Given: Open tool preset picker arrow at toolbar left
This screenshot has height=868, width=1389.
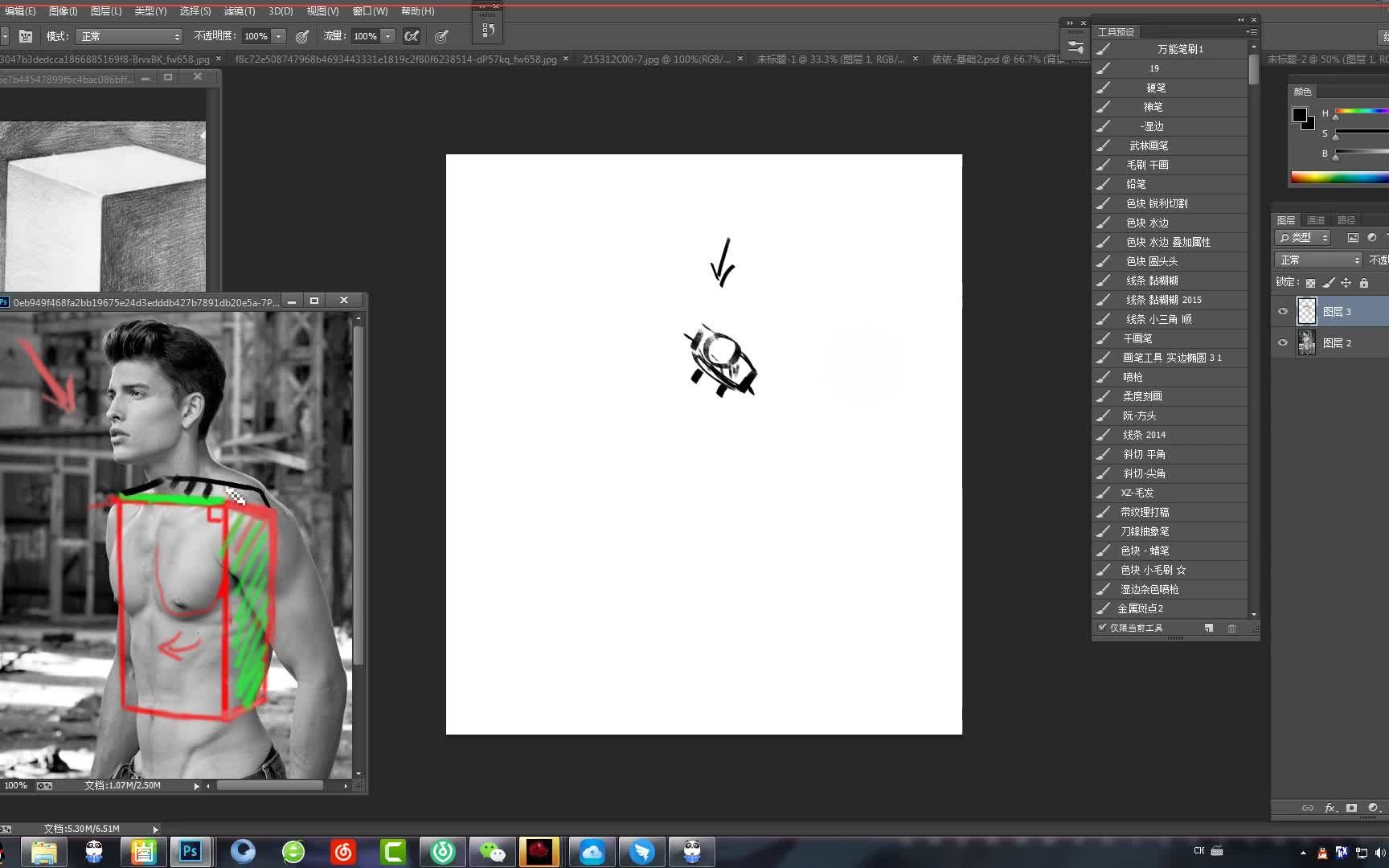Looking at the screenshot, I should point(4,36).
